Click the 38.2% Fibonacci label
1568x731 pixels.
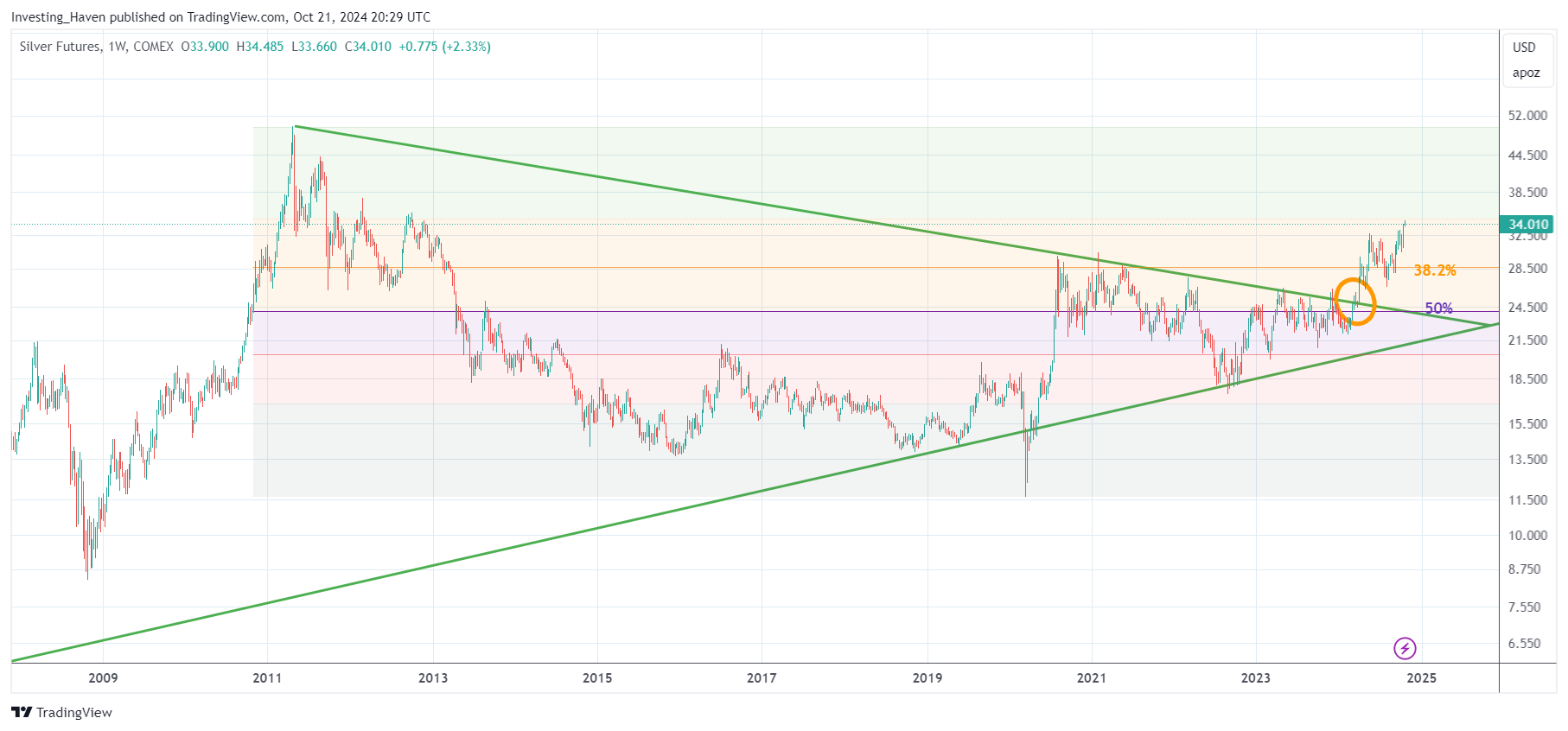(x=1435, y=270)
